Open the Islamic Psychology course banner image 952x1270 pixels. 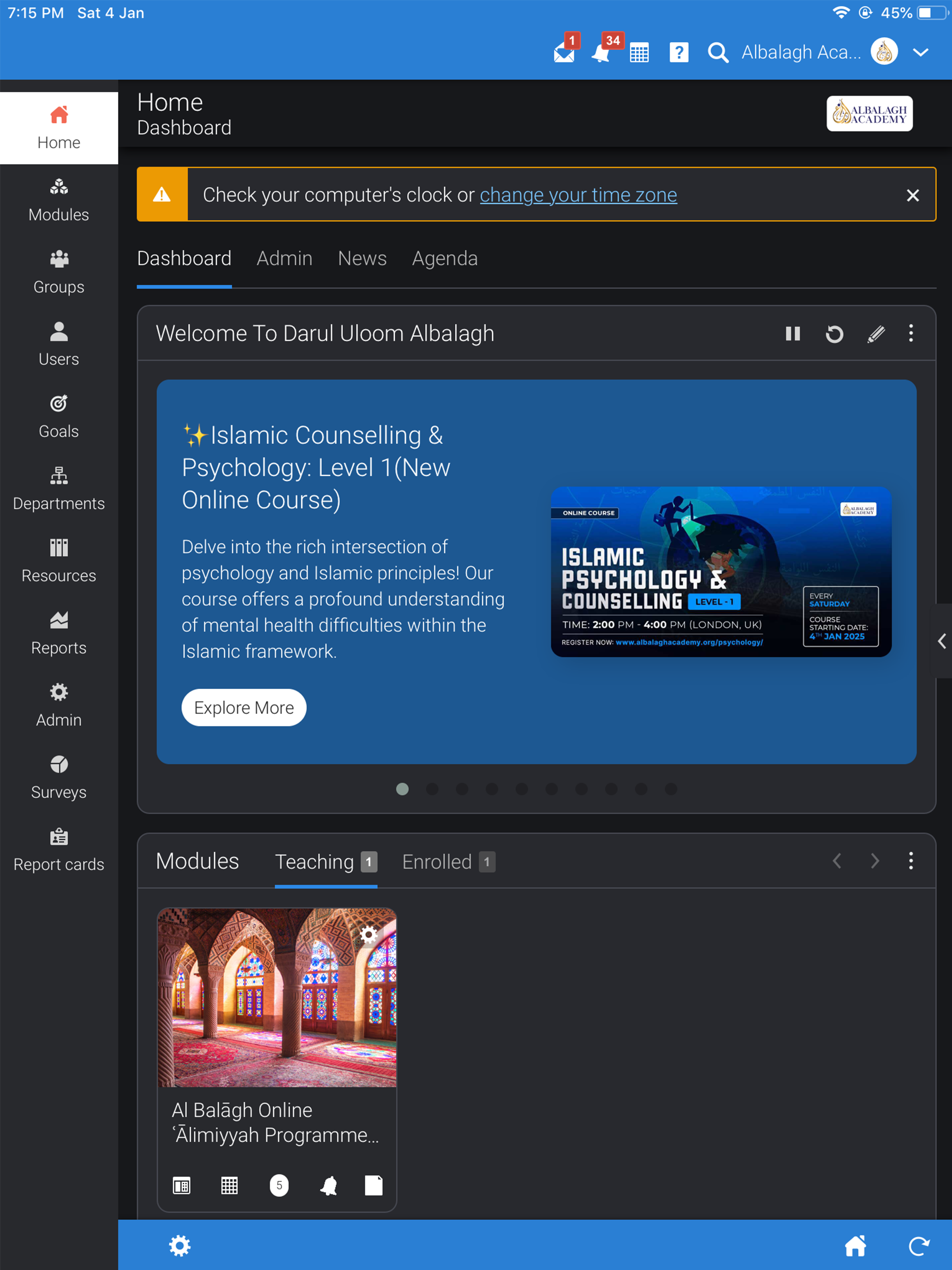click(721, 572)
